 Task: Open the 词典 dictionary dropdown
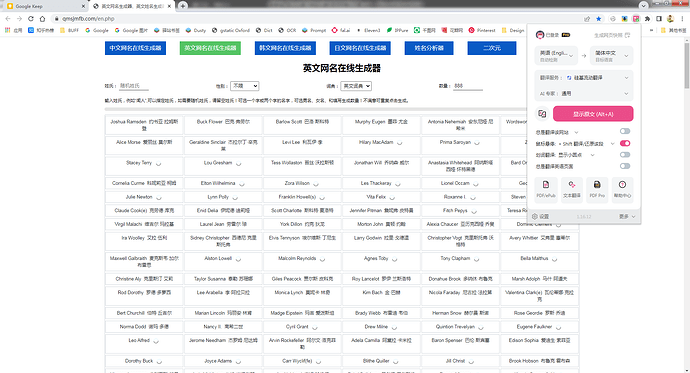356,86
